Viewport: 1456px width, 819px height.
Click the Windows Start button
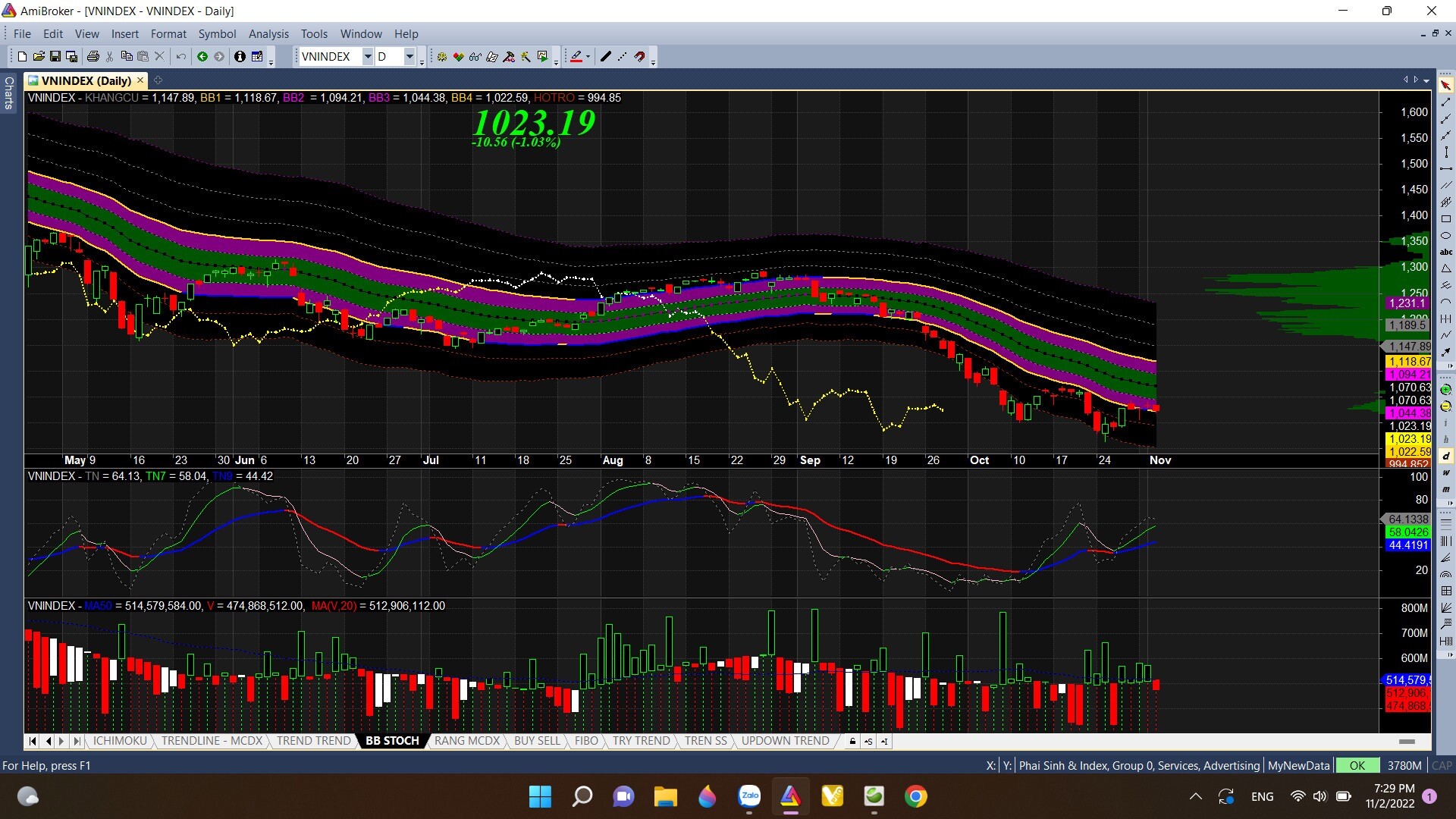(541, 796)
